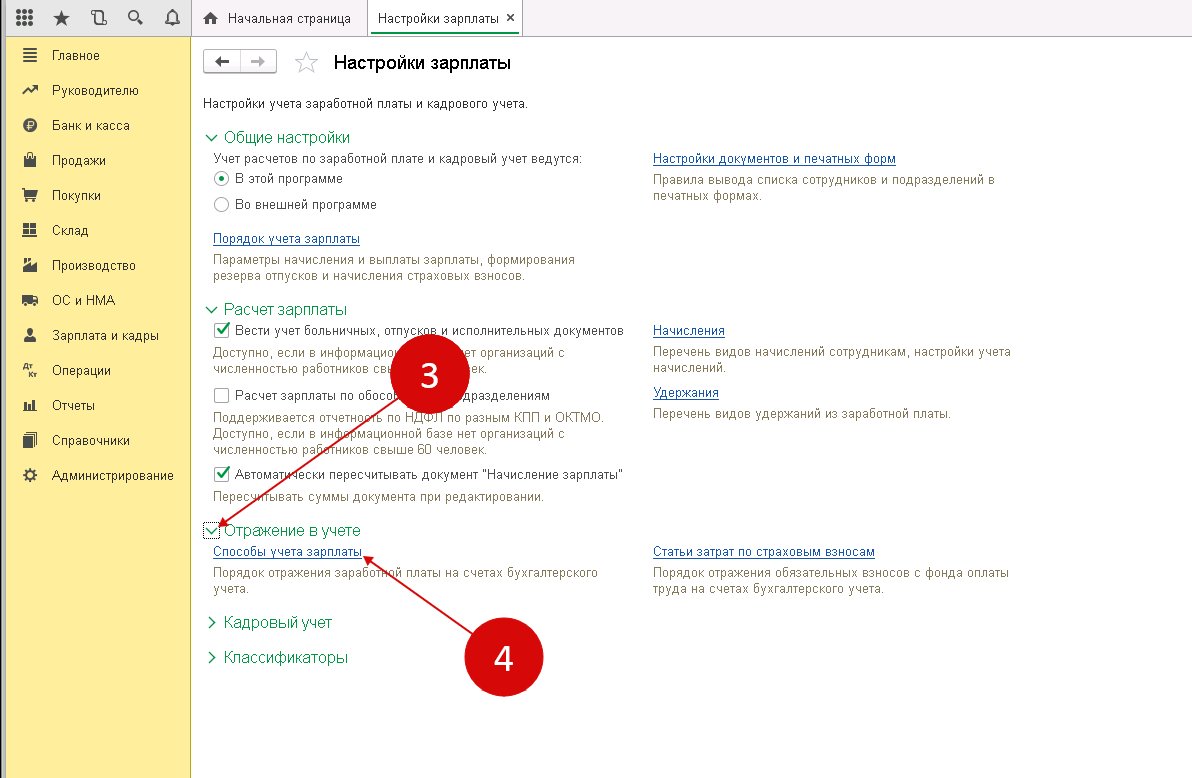Click the forward arrow navigation button

point(257,62)
